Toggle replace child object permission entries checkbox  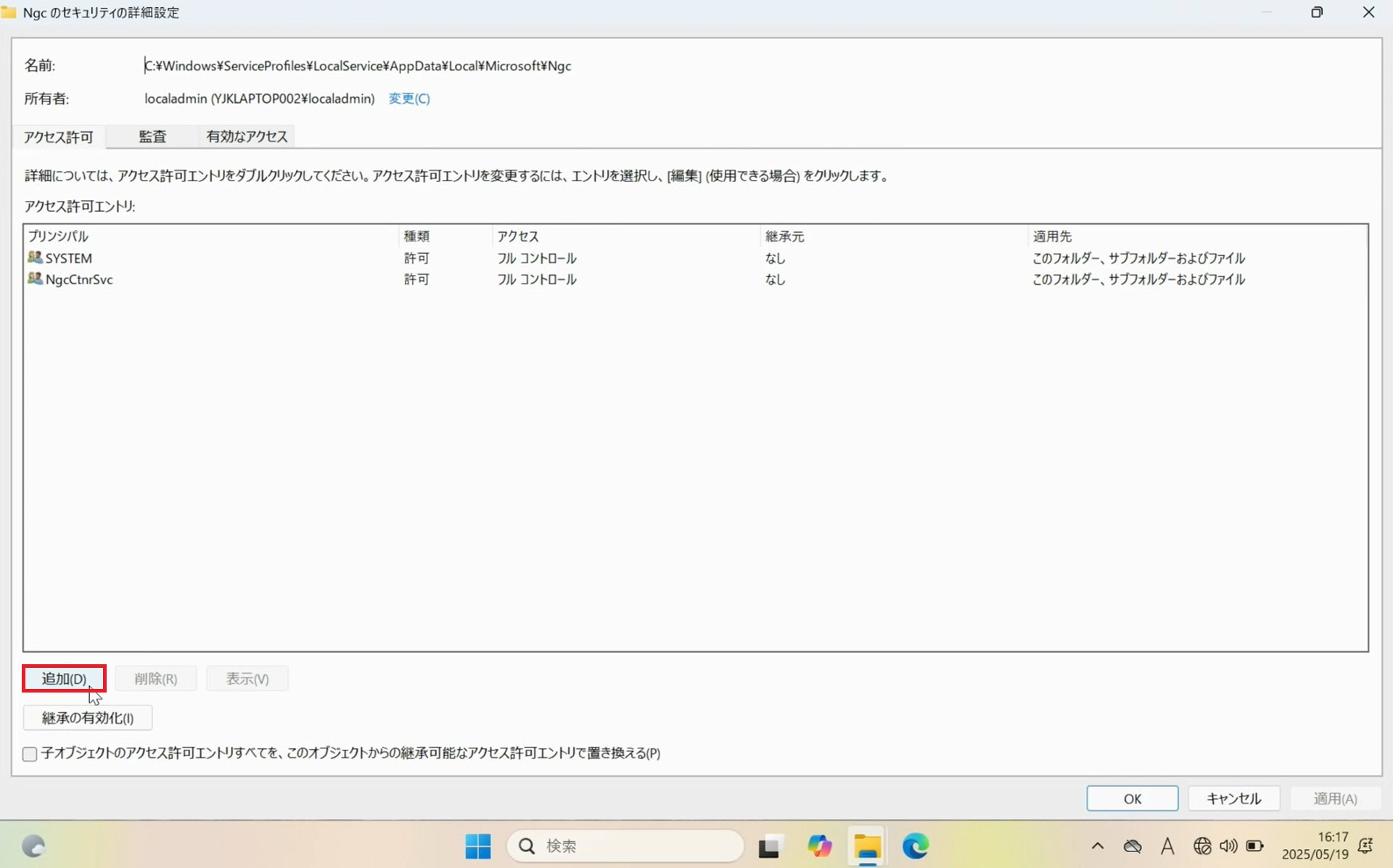pos(30,753)
